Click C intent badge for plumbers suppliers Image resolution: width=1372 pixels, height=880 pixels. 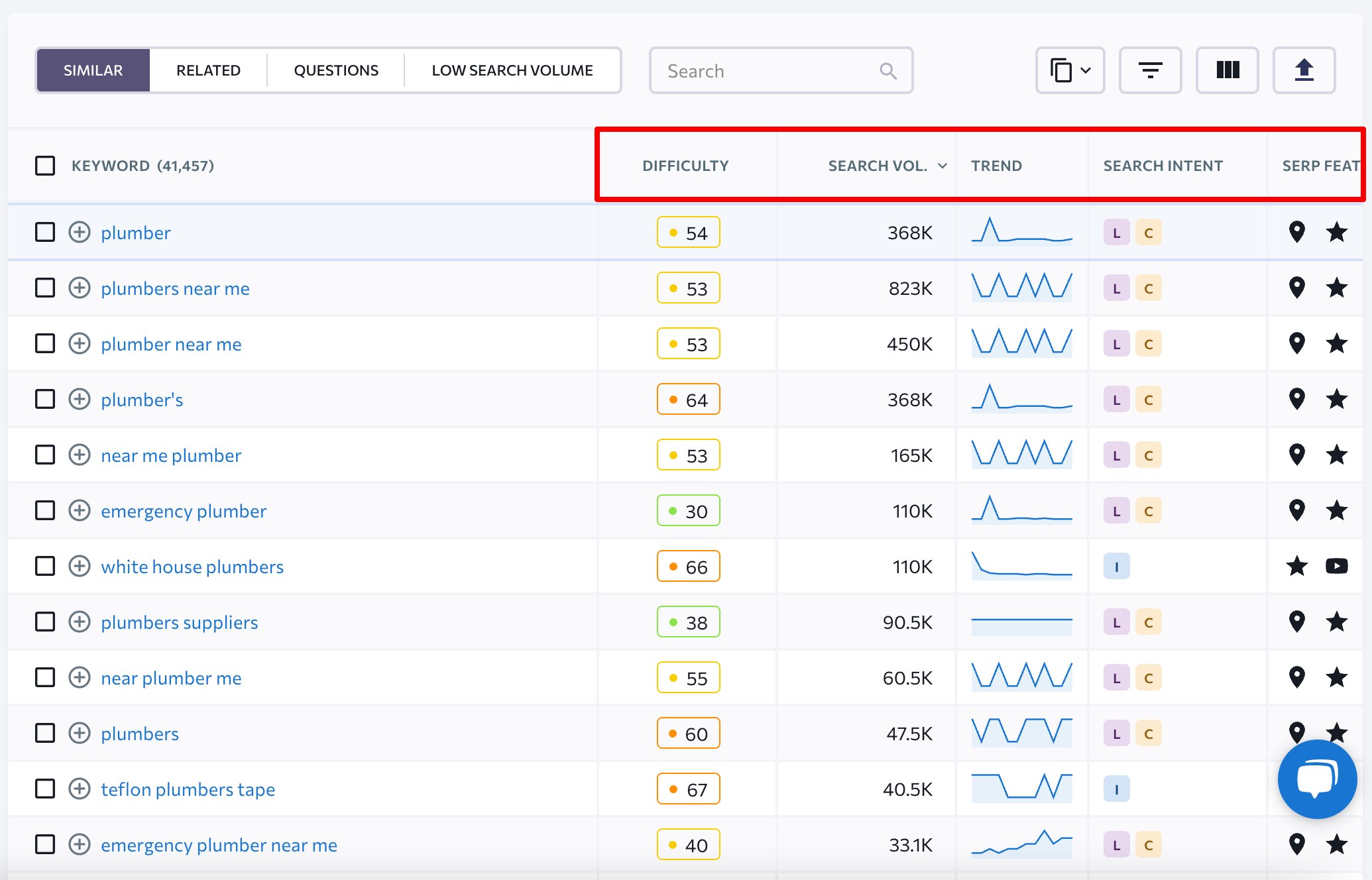(x=1149, y=622)
